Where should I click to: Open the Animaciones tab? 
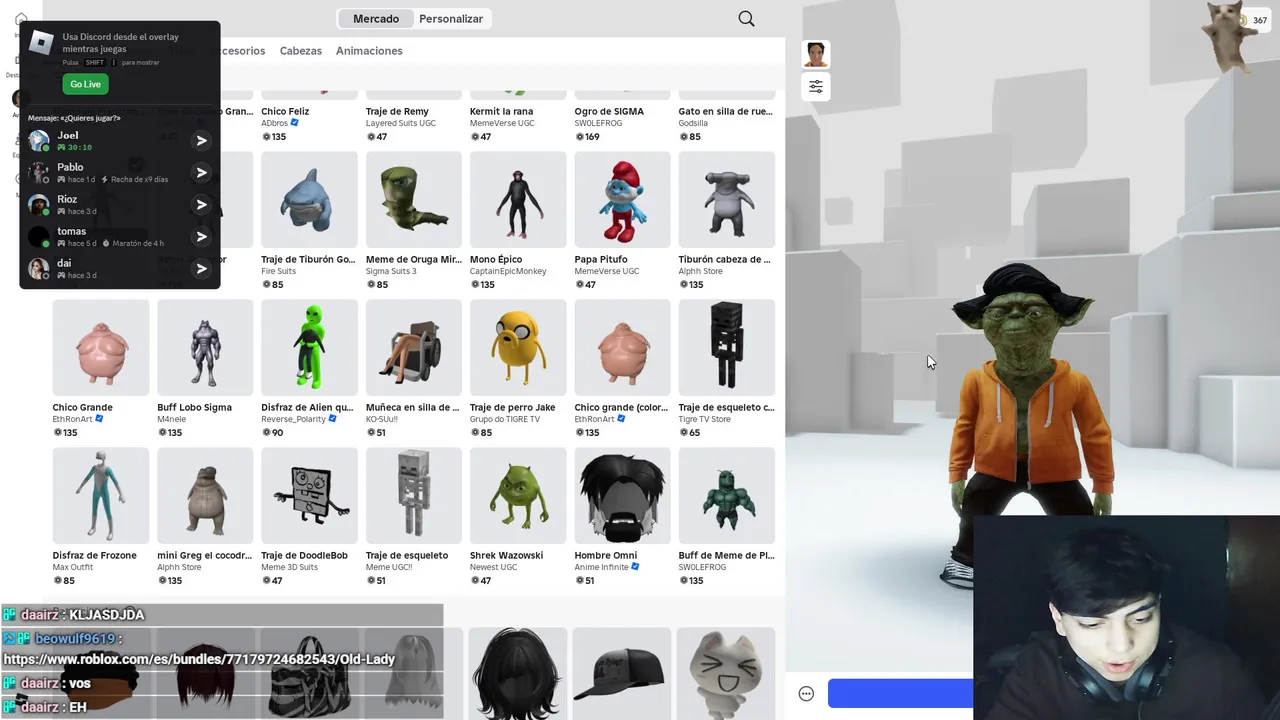[369, 51]
